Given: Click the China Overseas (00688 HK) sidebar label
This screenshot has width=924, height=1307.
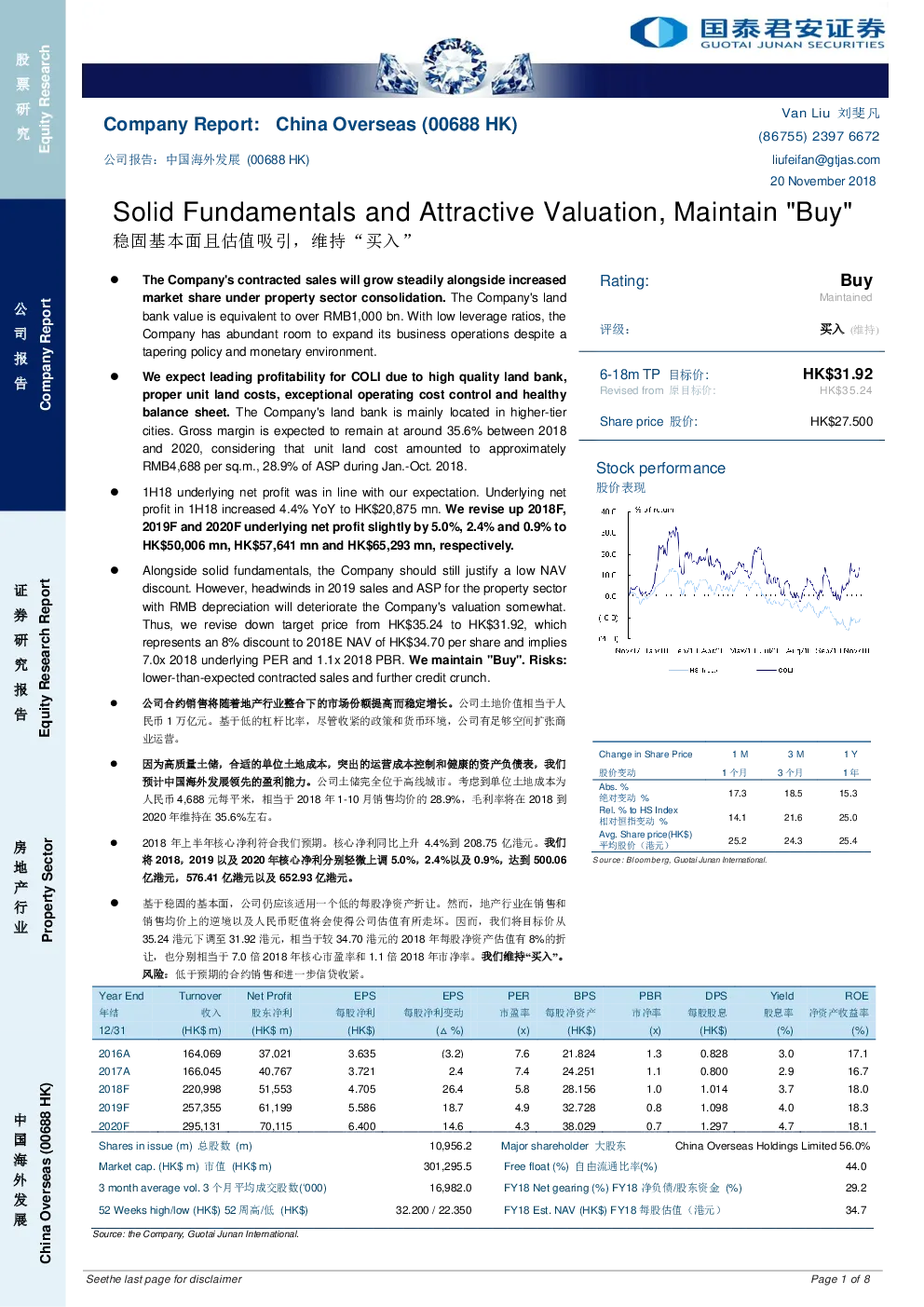Looking at the screenshot, I should click(45, 1173).
